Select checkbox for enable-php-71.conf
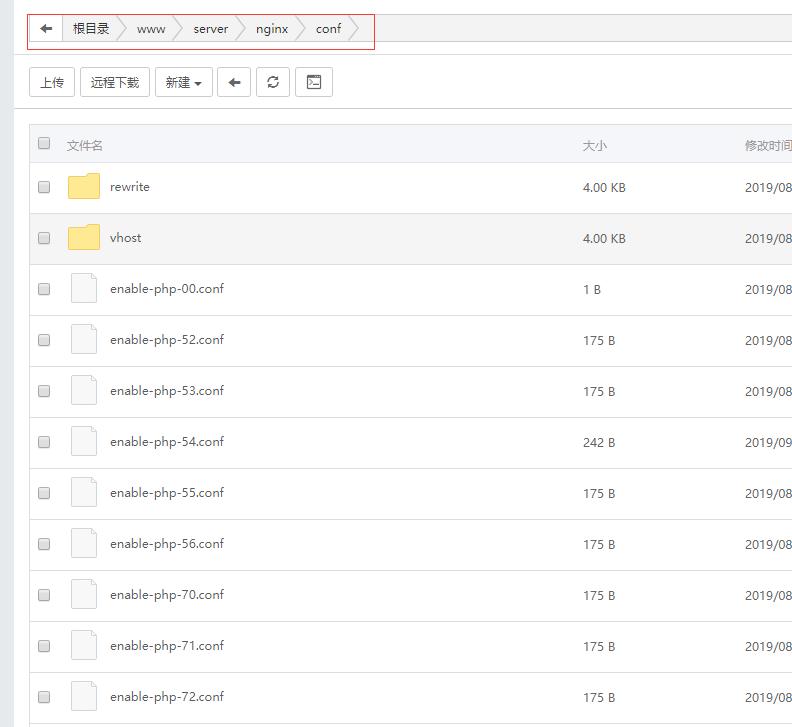The image size is (792, 727). pos(44,646)
